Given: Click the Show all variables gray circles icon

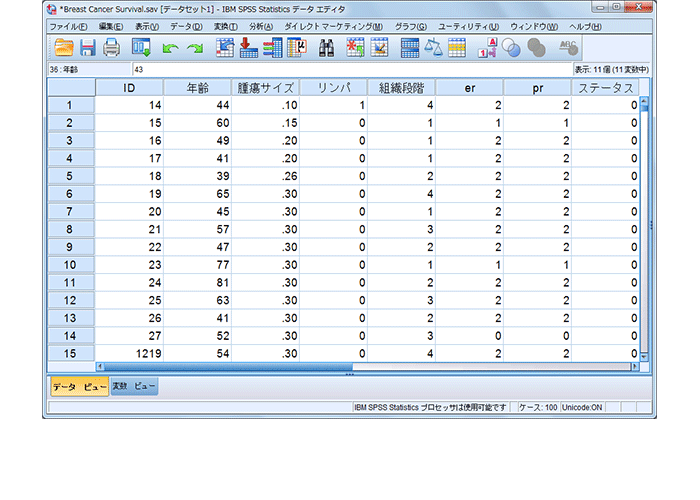Looking at the screenshot, I should coord(536,47).
